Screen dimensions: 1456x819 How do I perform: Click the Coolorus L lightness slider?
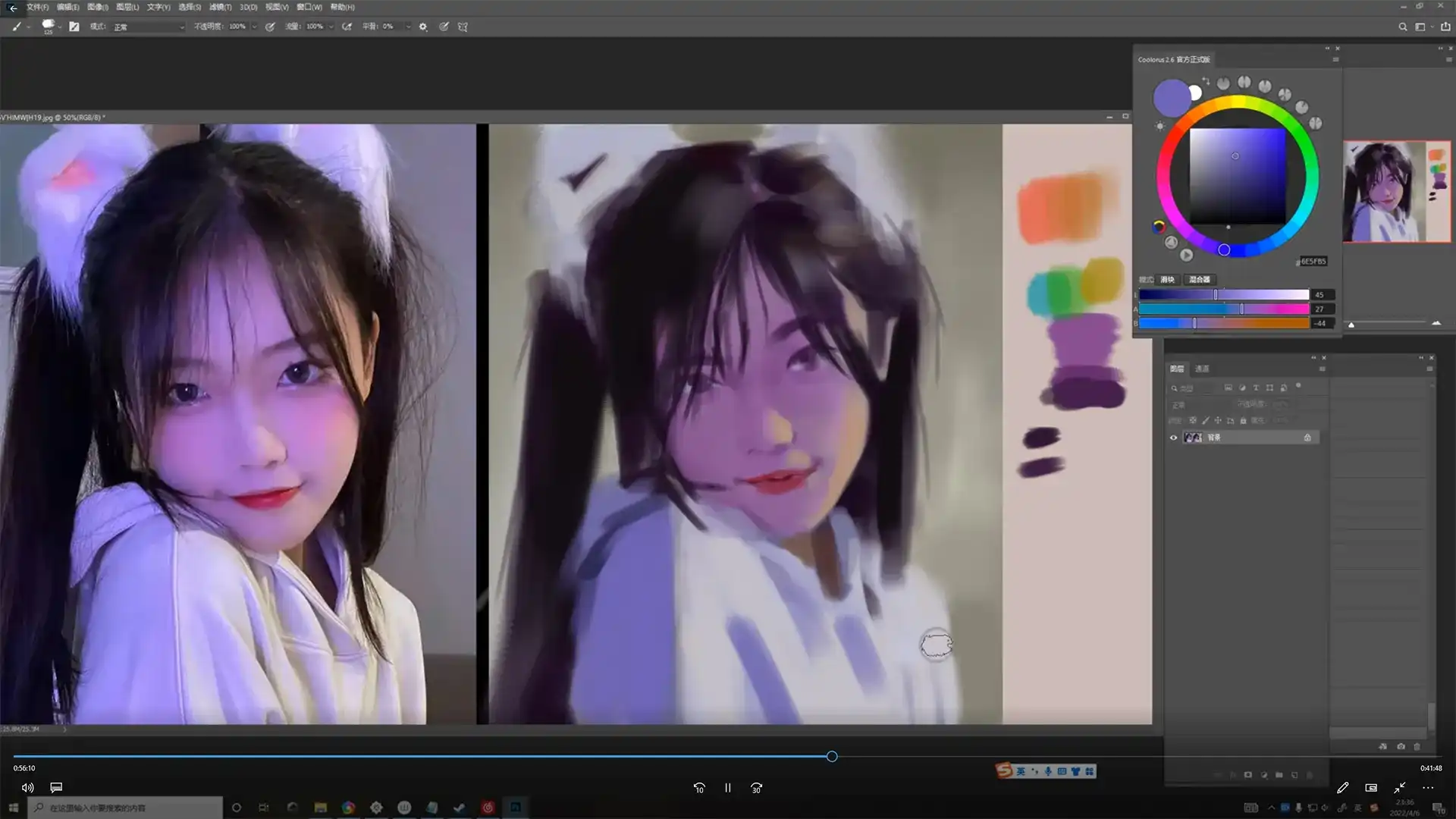click(1223, 294)
